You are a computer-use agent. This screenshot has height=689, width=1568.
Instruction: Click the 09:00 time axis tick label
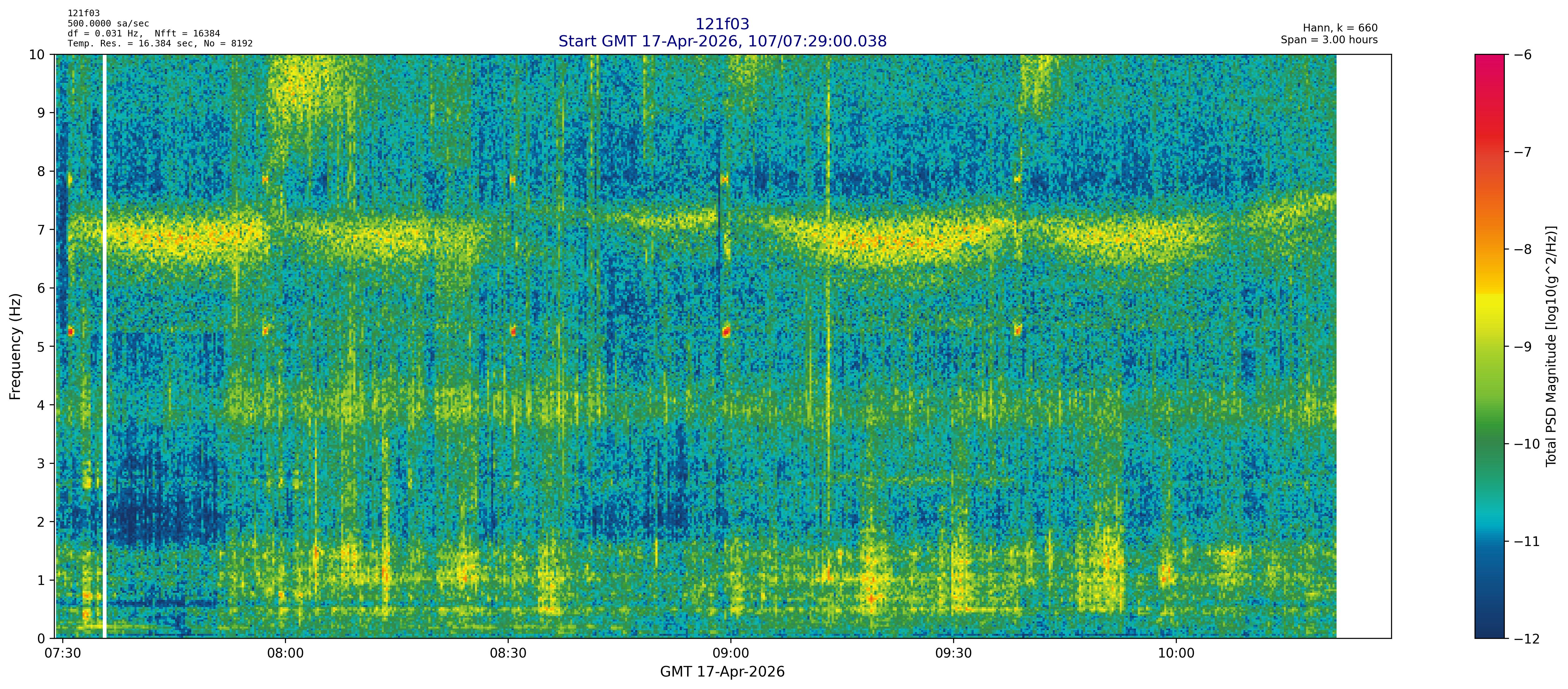[730, 654]
